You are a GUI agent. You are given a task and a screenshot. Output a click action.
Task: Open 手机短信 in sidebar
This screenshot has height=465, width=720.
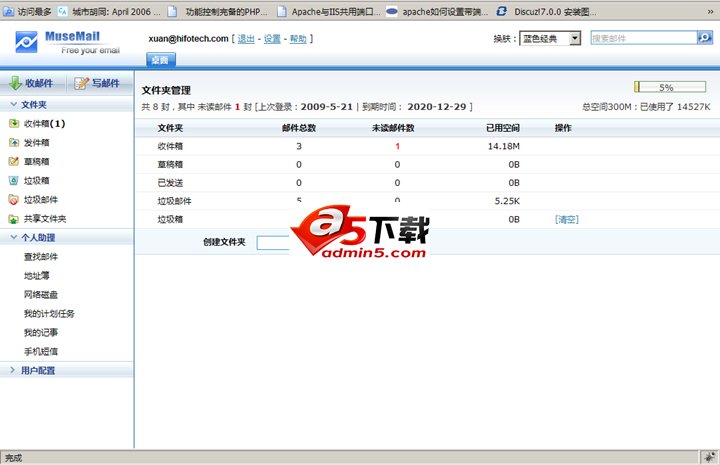coord(41,351)
